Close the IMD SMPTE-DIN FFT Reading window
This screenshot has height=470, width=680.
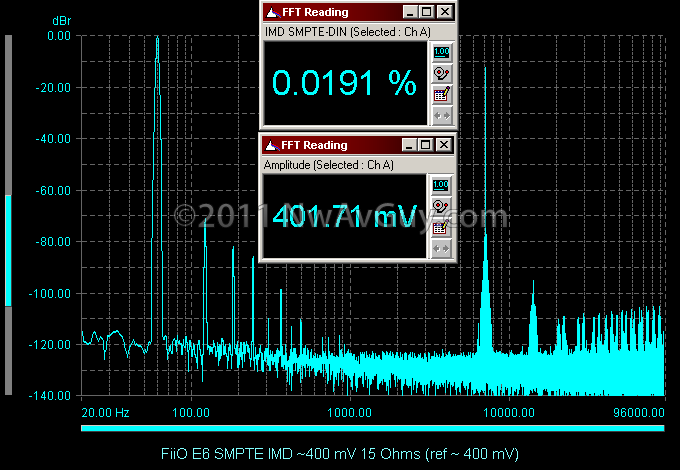[x=445, y=12]
